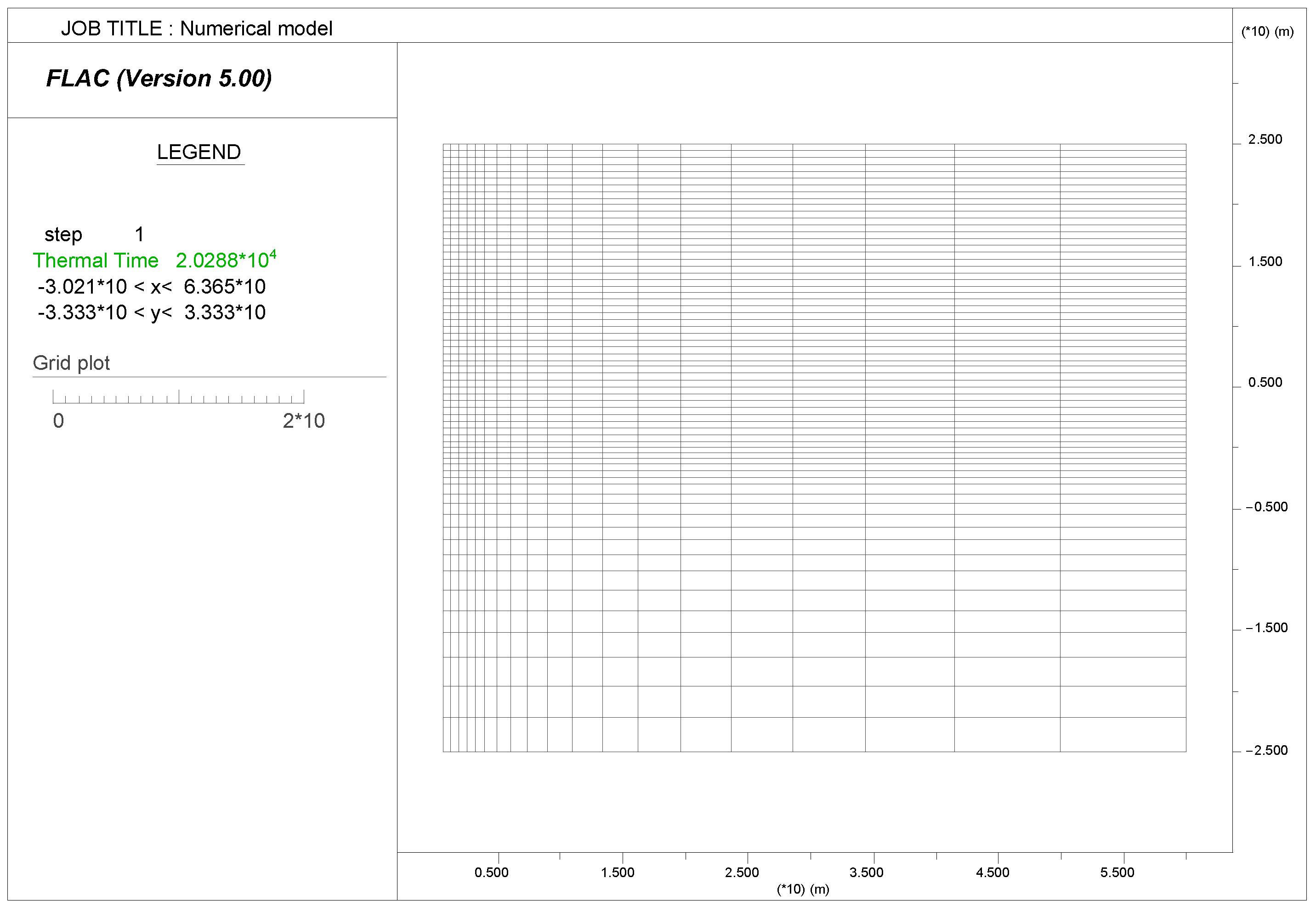Click the -1.500 y-axis tick label
Viewport: 1316px width, 912px height.
coord(1266,628)
